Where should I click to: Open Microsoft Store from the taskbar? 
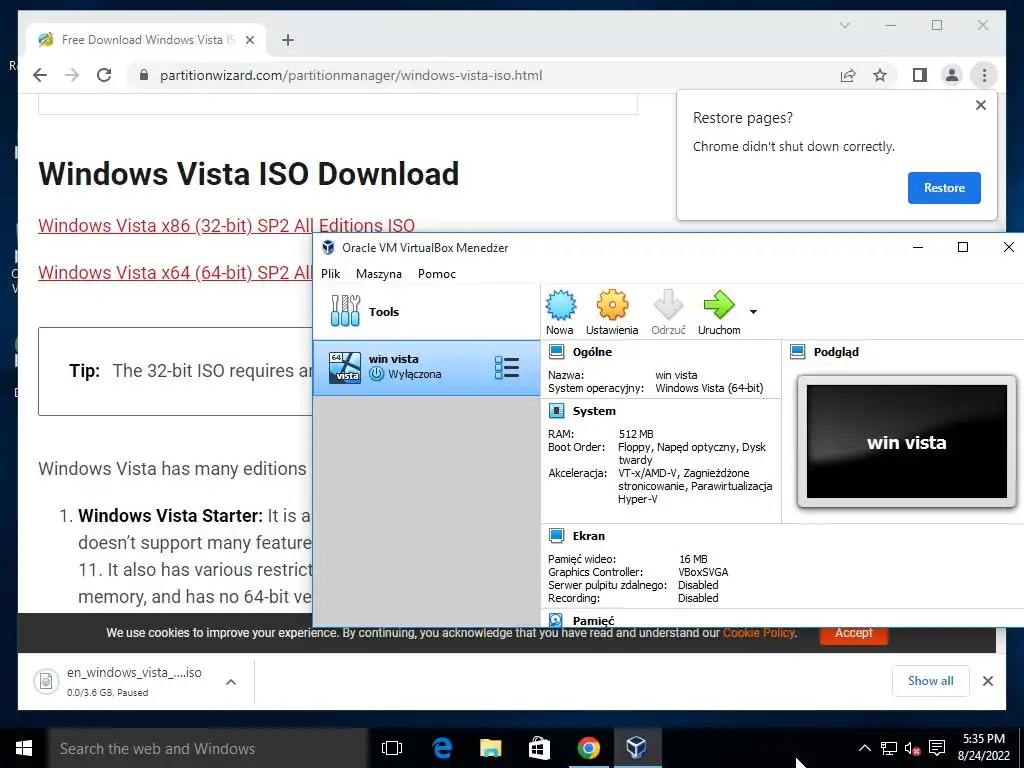[539, 748]
